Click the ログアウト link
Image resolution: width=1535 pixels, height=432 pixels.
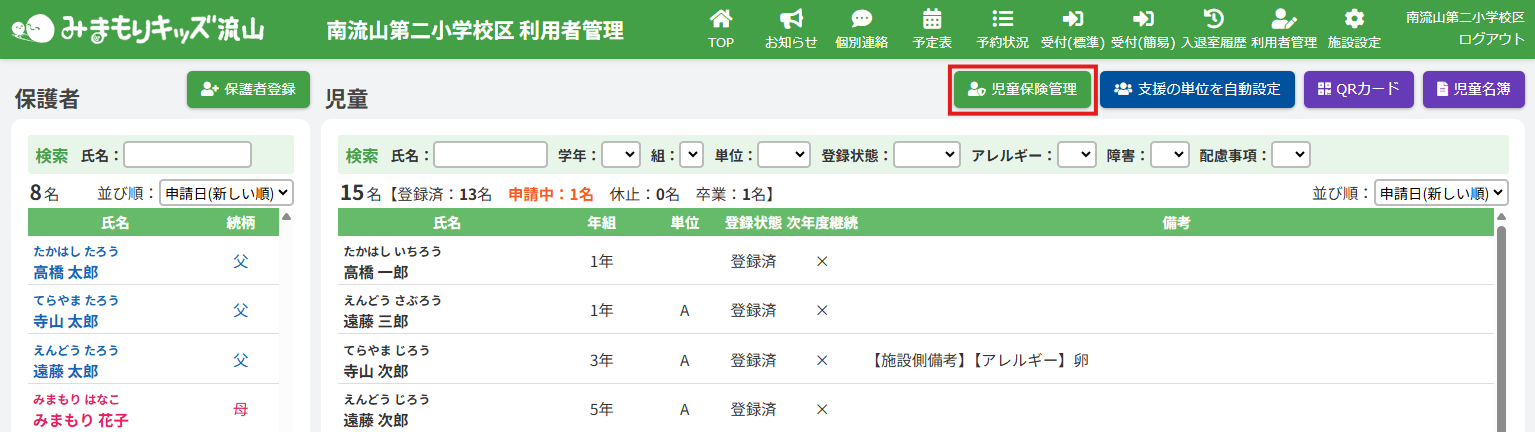click(x=1491, y=38)
